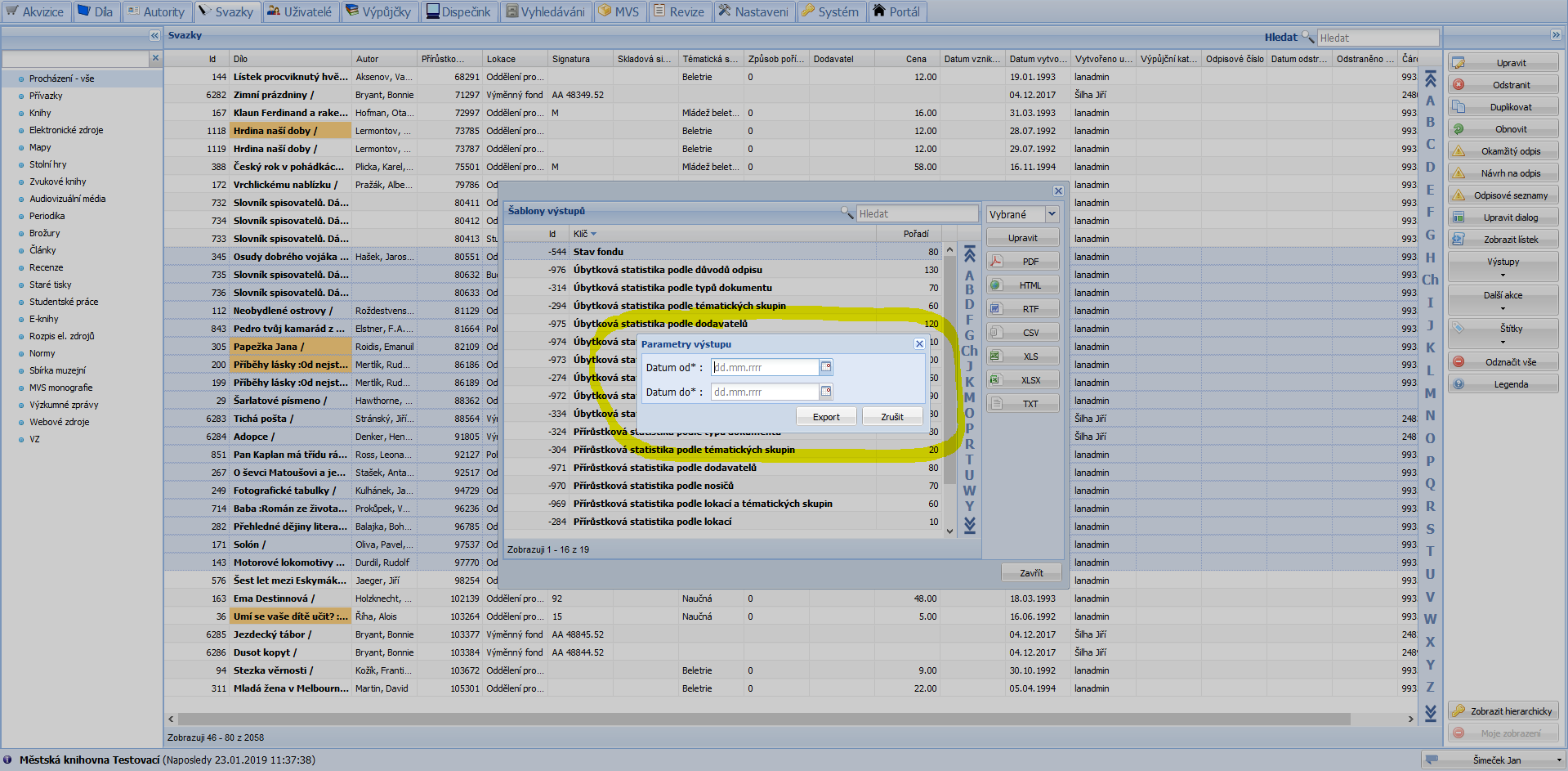Click Návrh na odpis button
The height and width of the screenshot is (771, 1568).
[x=1503, y=173]
